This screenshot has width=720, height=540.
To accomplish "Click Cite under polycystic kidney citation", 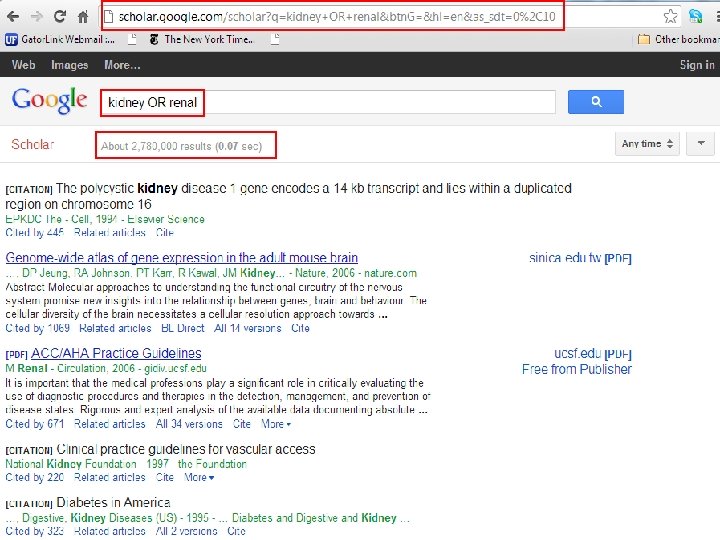I will [x=164, y=233].
